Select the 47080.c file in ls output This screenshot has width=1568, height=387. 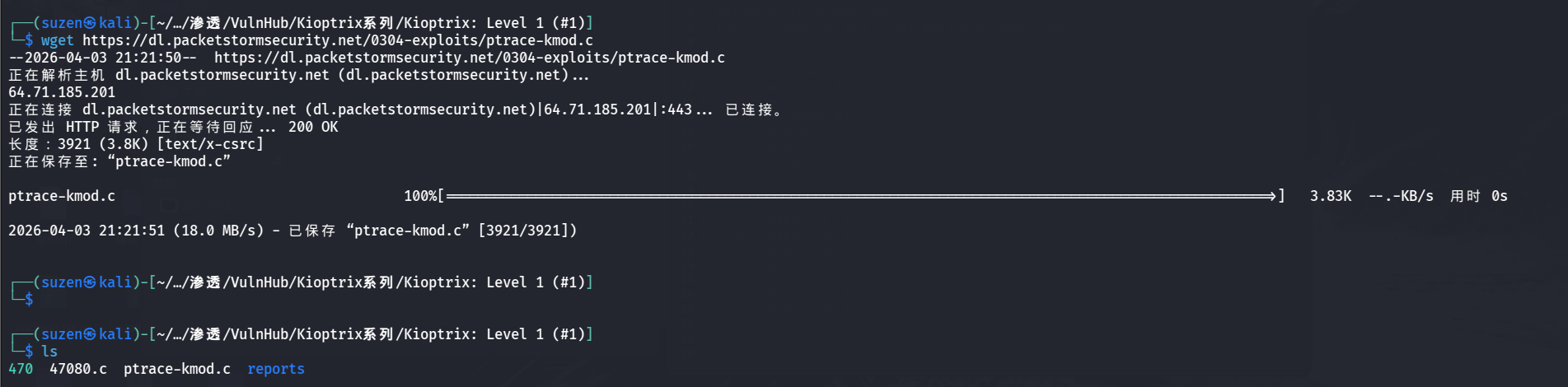coord(78,369)
